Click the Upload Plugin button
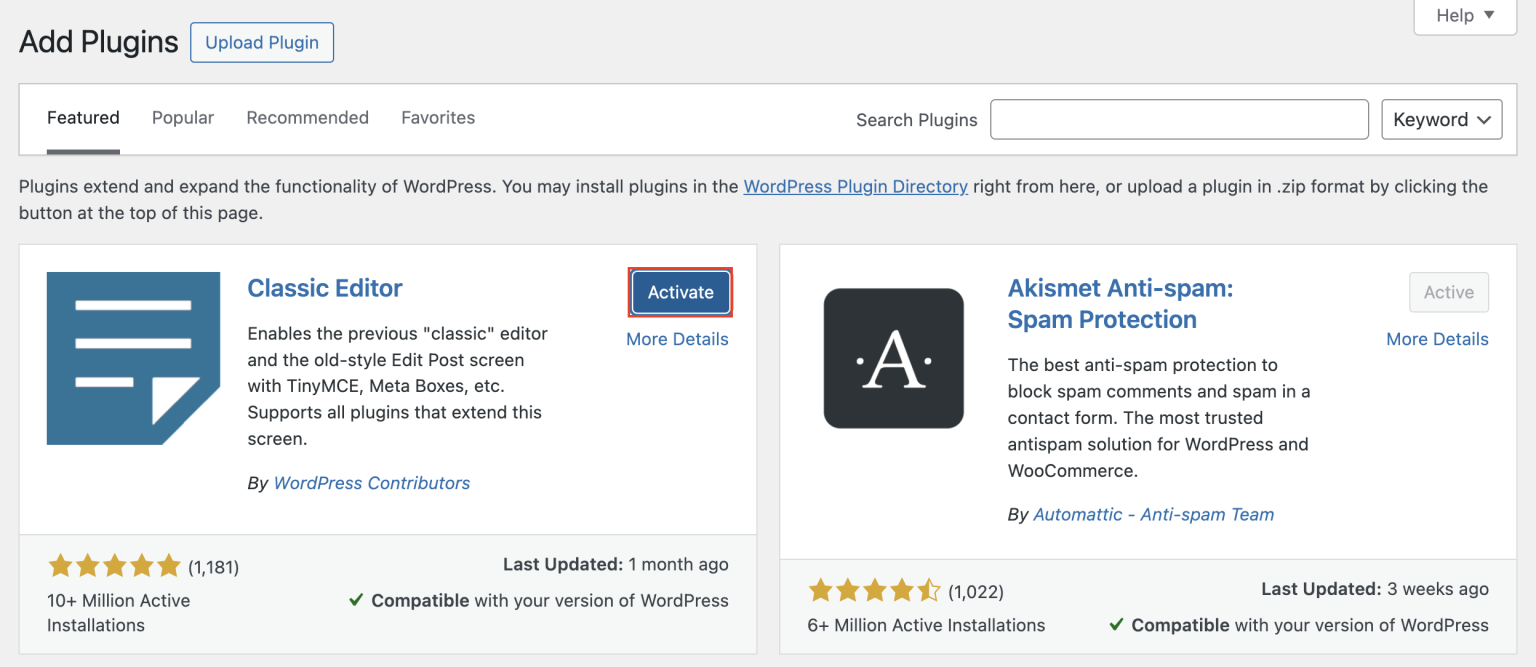 [x=261, y=42]
